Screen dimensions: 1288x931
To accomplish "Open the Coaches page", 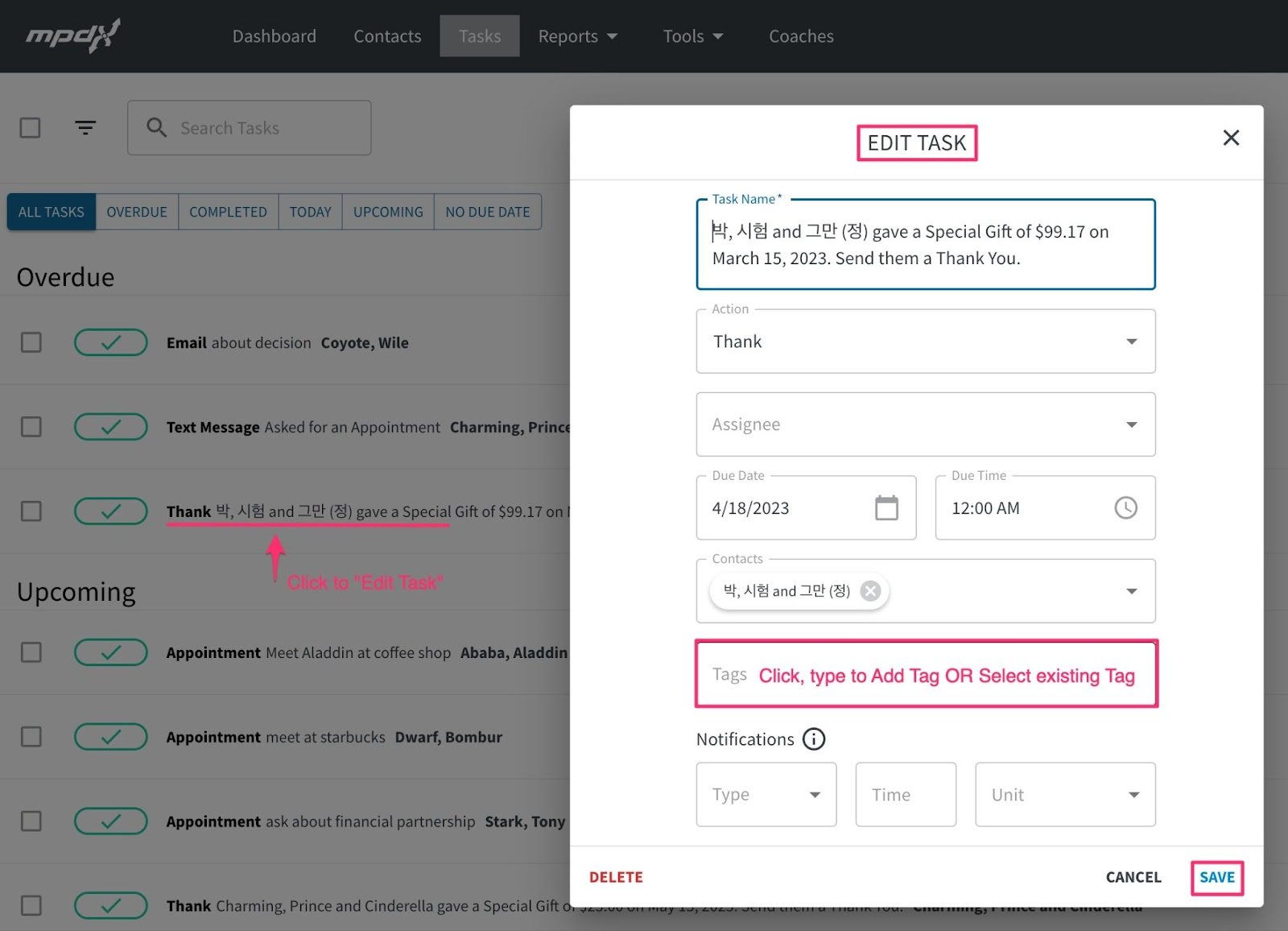I will tap(801, 36).
